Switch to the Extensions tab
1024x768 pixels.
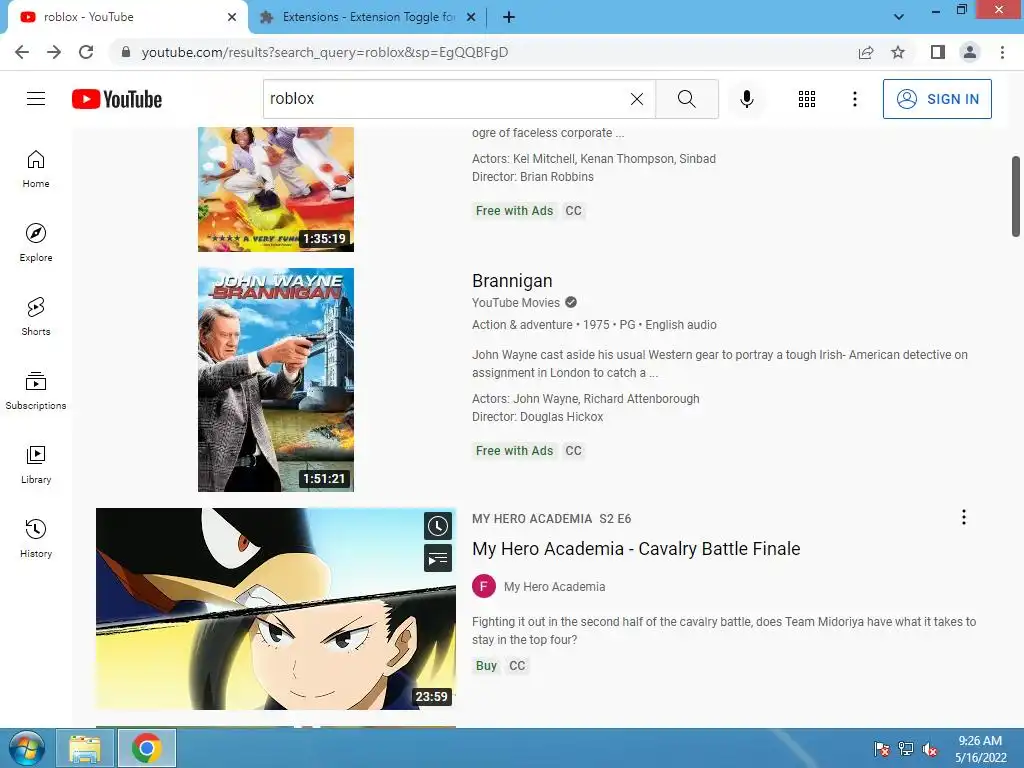[368, 17]
